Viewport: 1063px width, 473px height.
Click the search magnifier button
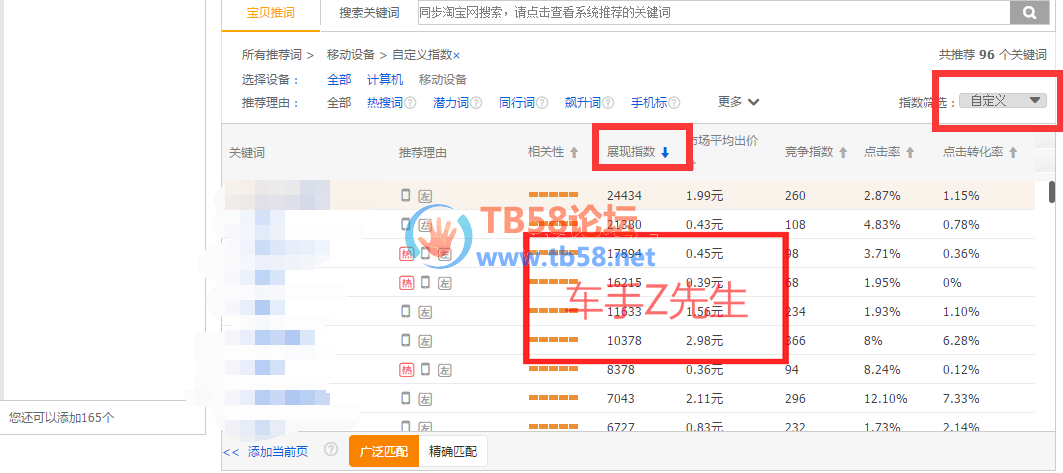(1028, 12)
